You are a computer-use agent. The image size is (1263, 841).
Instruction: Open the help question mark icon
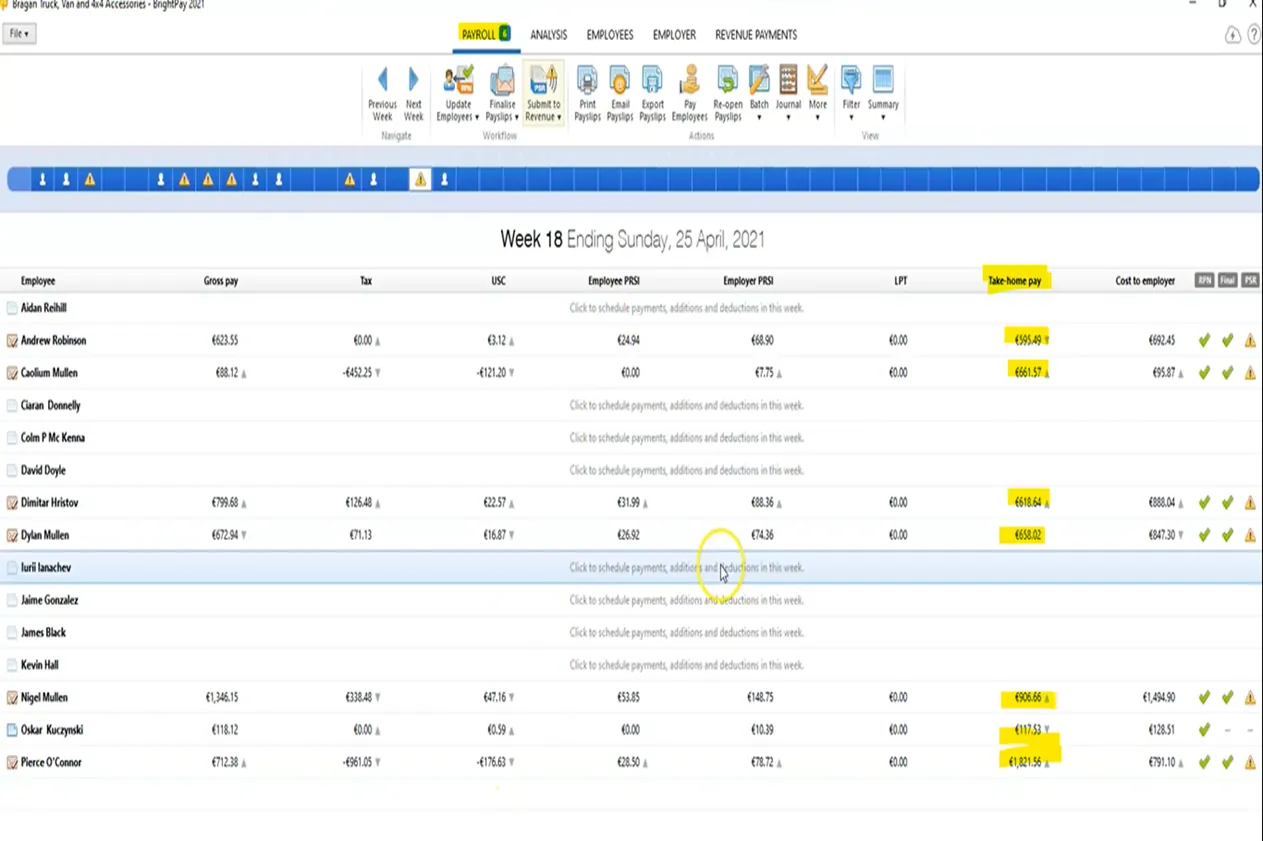(1254, 35)
